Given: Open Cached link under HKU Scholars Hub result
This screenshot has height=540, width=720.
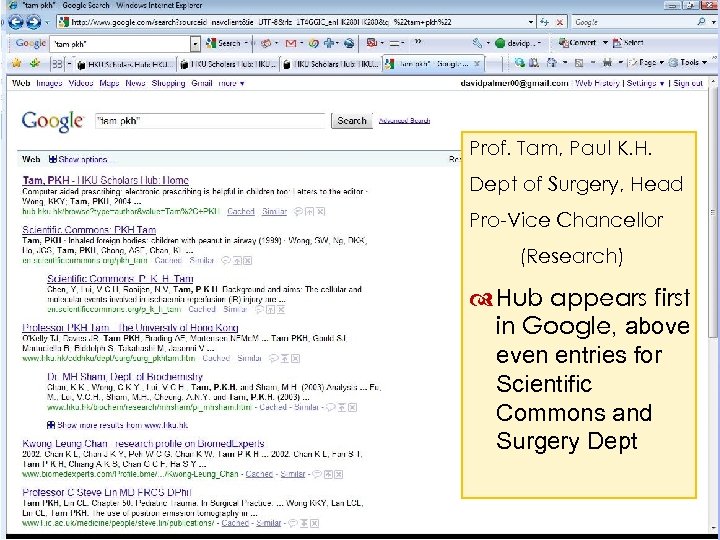Looking at the screenshot, I should click(241, 212).
